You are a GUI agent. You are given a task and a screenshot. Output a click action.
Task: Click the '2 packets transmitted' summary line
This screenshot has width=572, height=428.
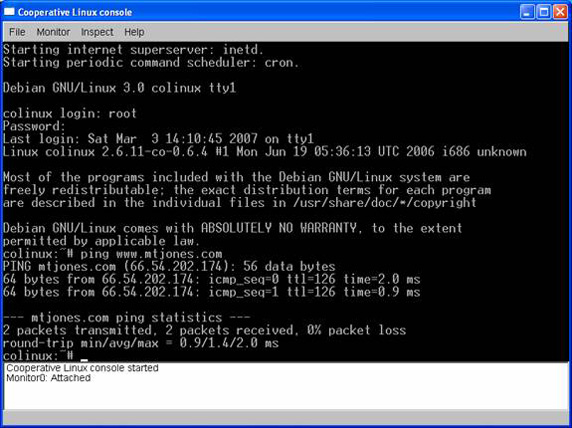204,331
